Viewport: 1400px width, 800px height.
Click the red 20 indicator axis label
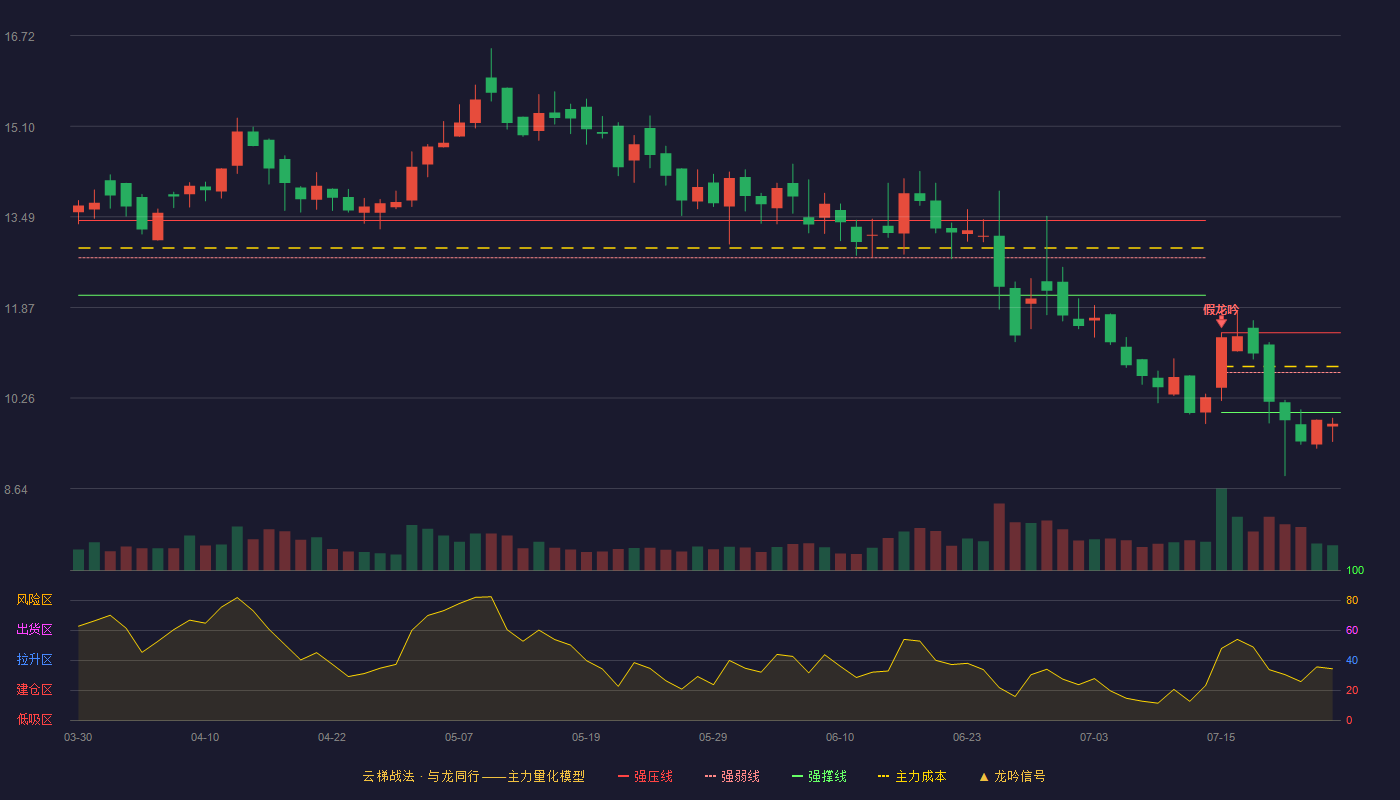[x=1352, y=691]
